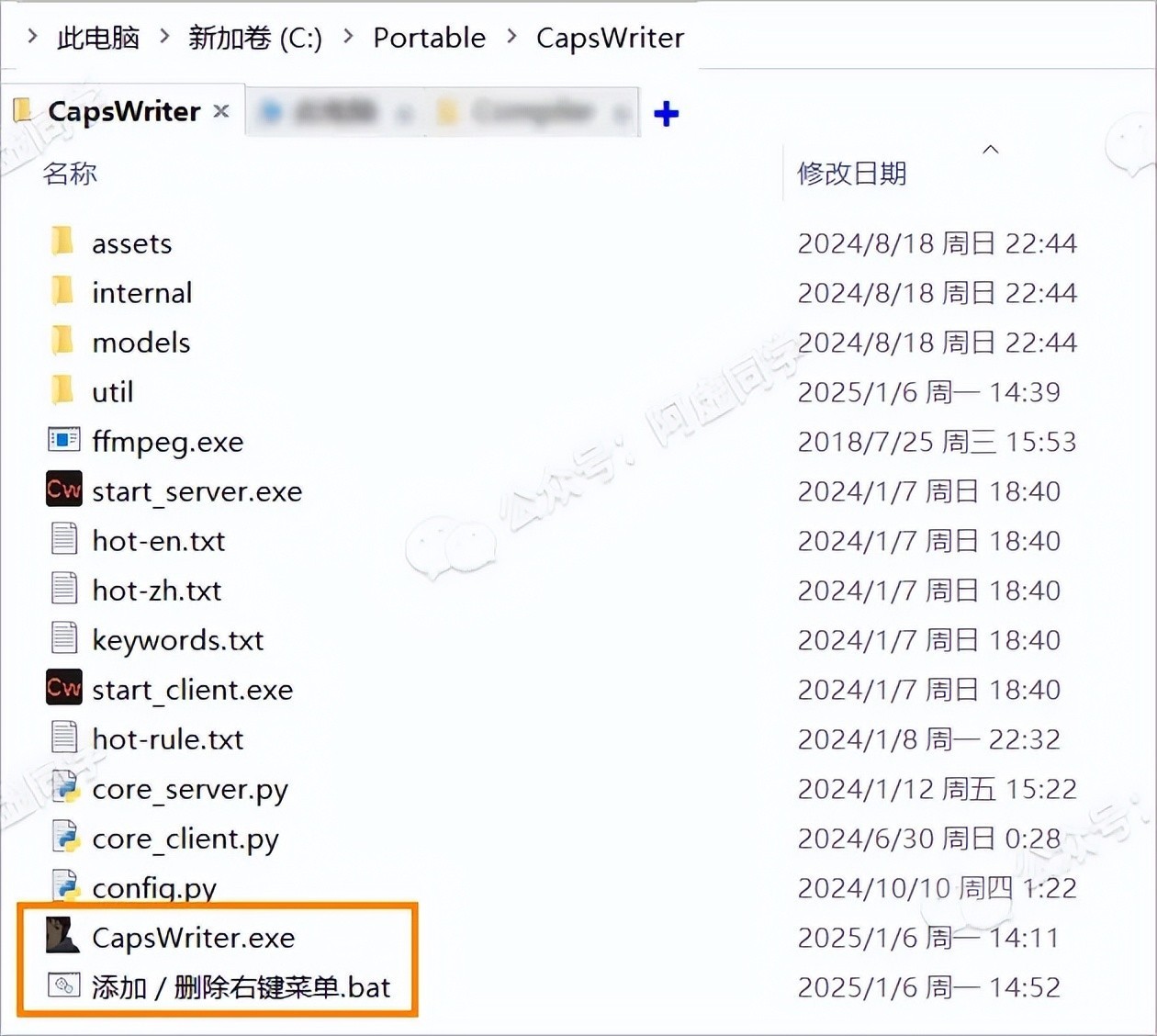Select the file name start_client.exe
Screen dimensions: 1157x1036
[x=193, y=690]
